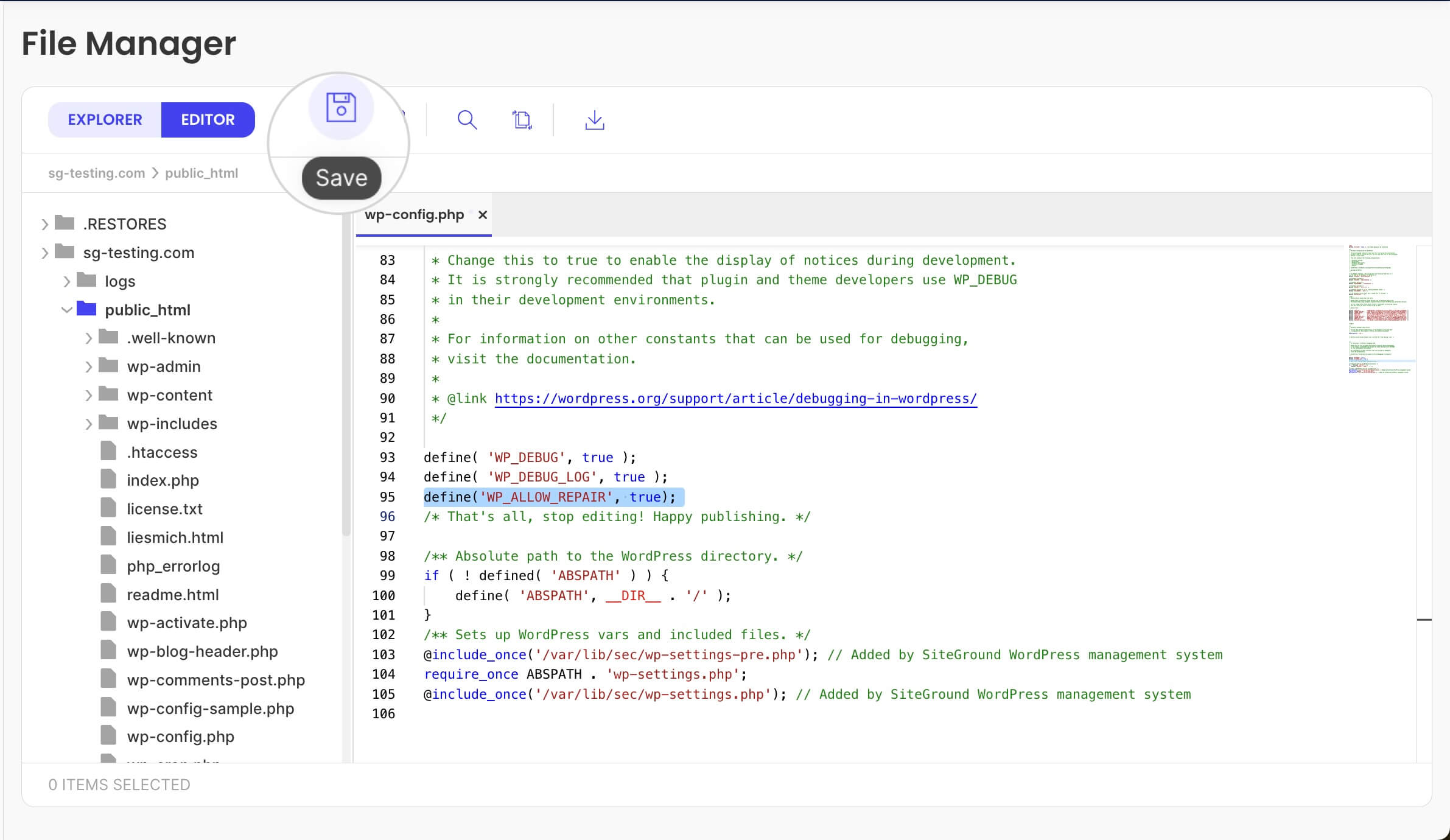This screenshot has width=1450, height=840.
Task: Click line number 106 in the gutter
Action: point(384,713)
